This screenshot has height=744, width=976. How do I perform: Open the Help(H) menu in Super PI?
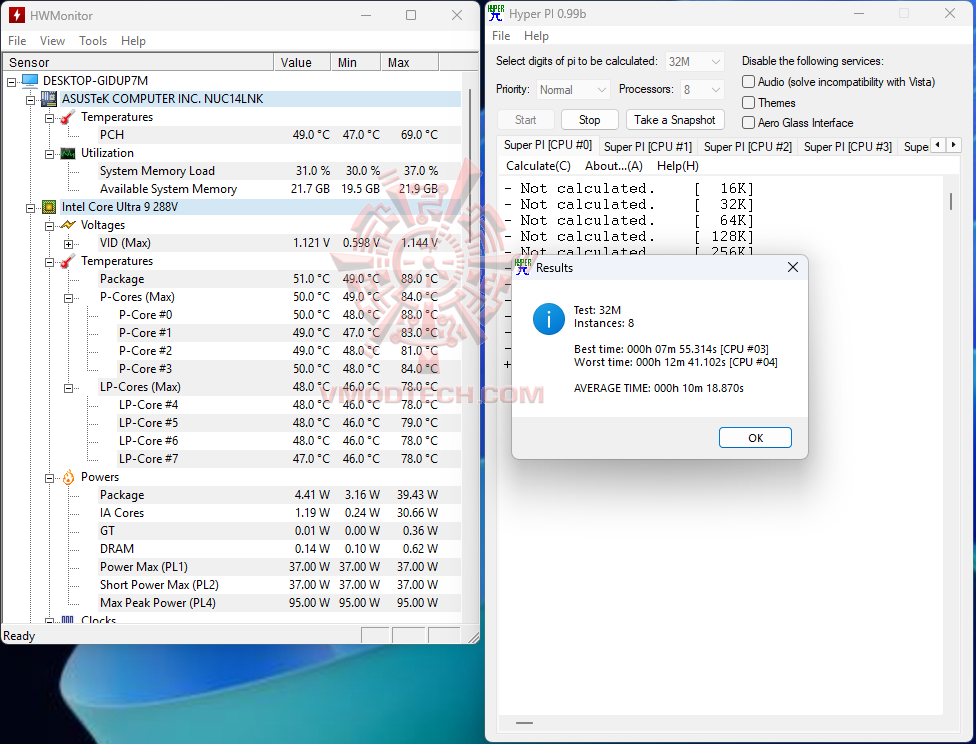point(678,166)
